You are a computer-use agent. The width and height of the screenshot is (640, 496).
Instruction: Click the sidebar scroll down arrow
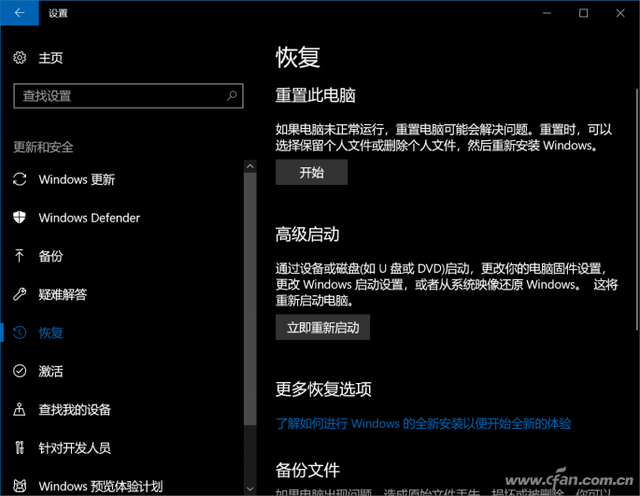(x=250, y=488)
